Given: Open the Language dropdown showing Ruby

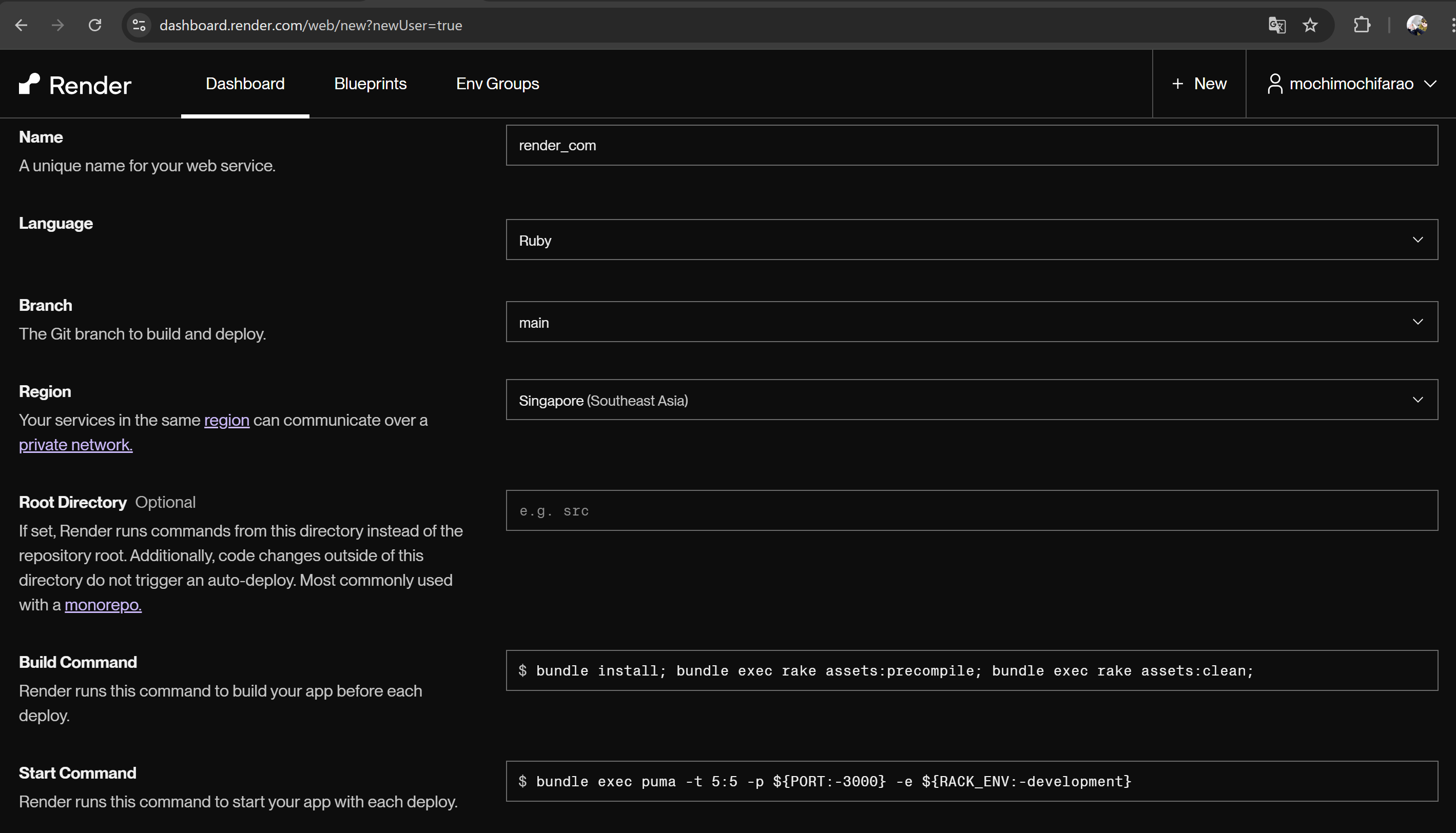Looking at the screenshot, I should coord(1418,240).
